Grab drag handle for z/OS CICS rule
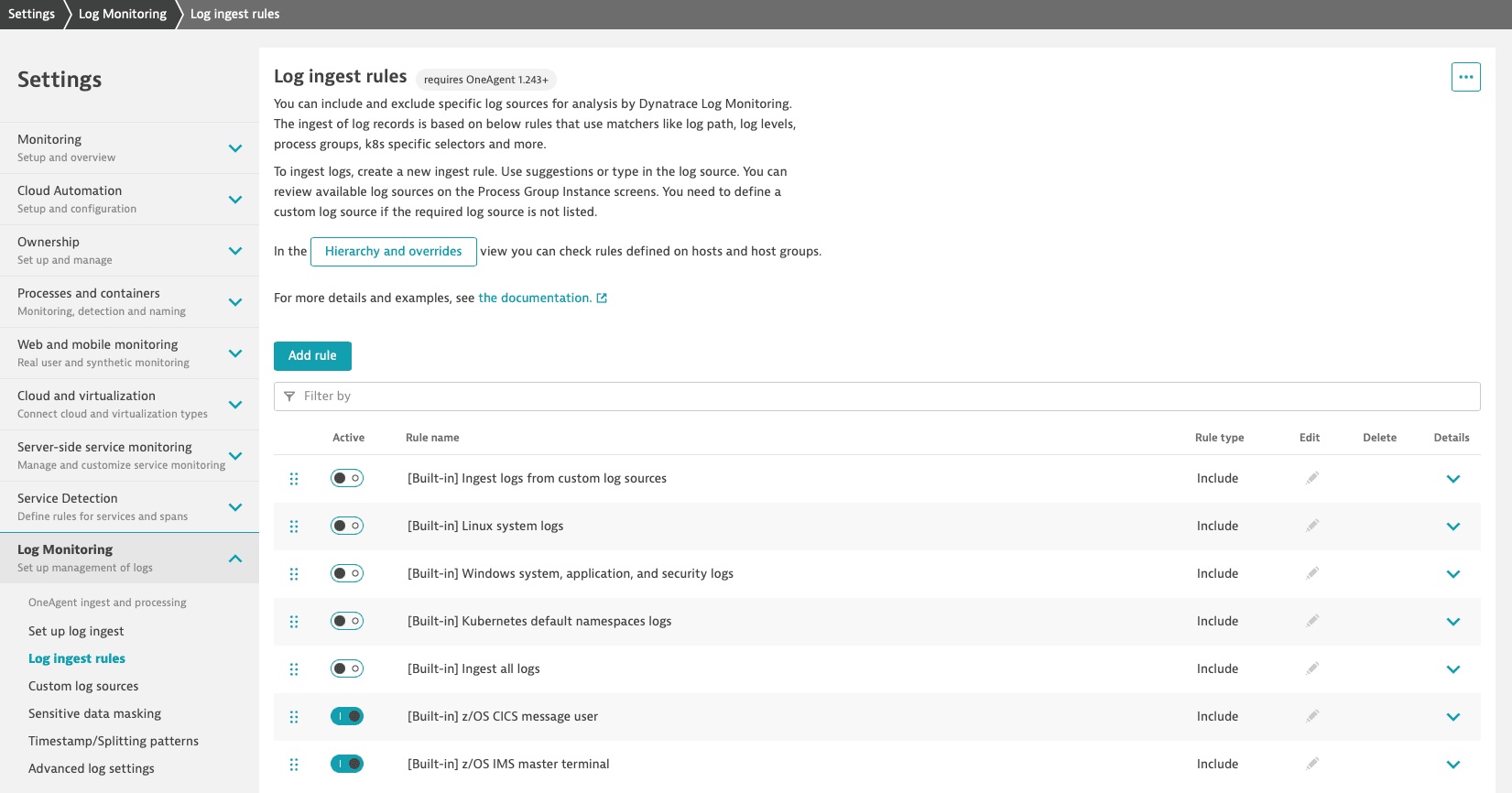This screenshot has width=1512, height=793. [x=294, y=717]
